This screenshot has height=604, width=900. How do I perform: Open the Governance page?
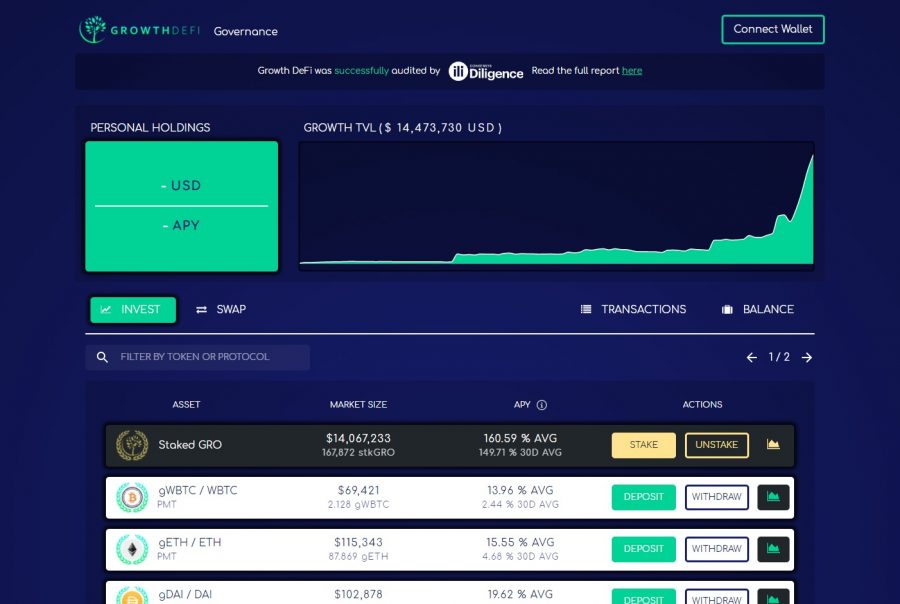pos(246,32)
